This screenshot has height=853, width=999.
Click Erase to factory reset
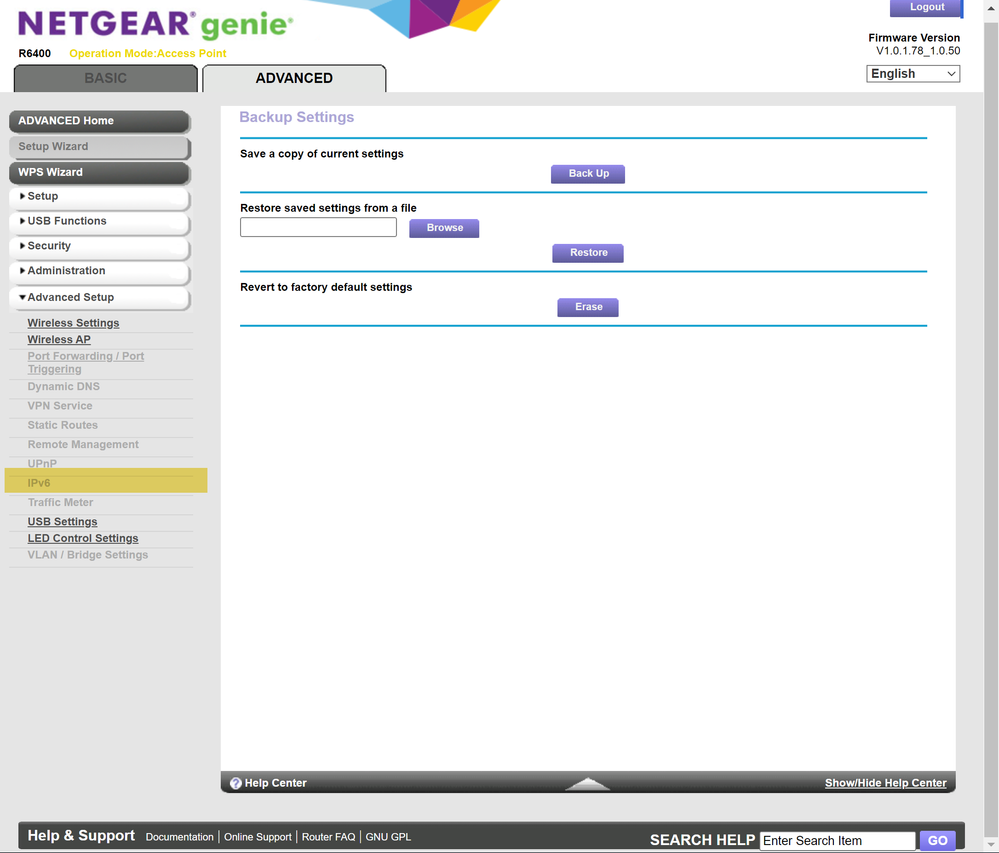(x=588, y=307)
